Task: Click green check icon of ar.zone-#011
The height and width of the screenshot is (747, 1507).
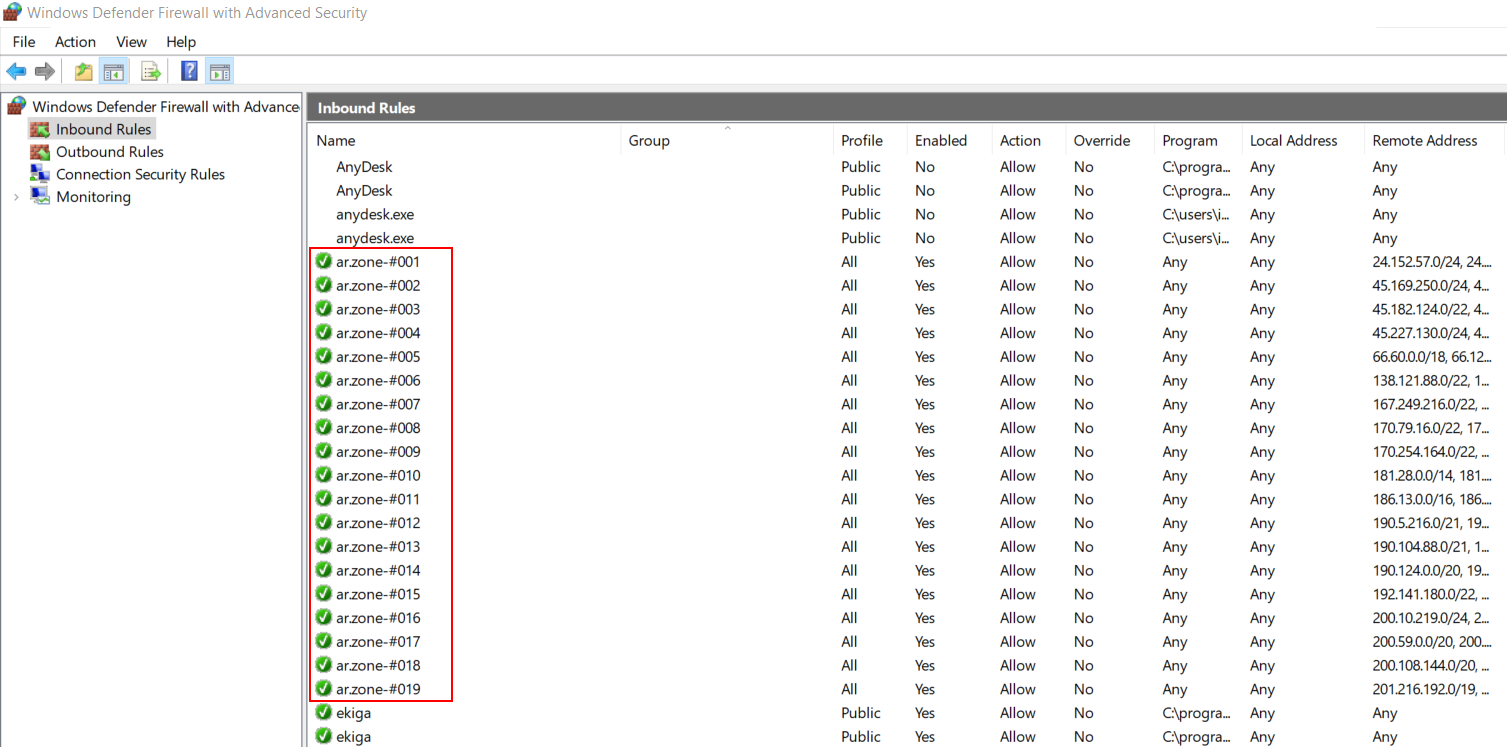Action: [x=324, y=499]
